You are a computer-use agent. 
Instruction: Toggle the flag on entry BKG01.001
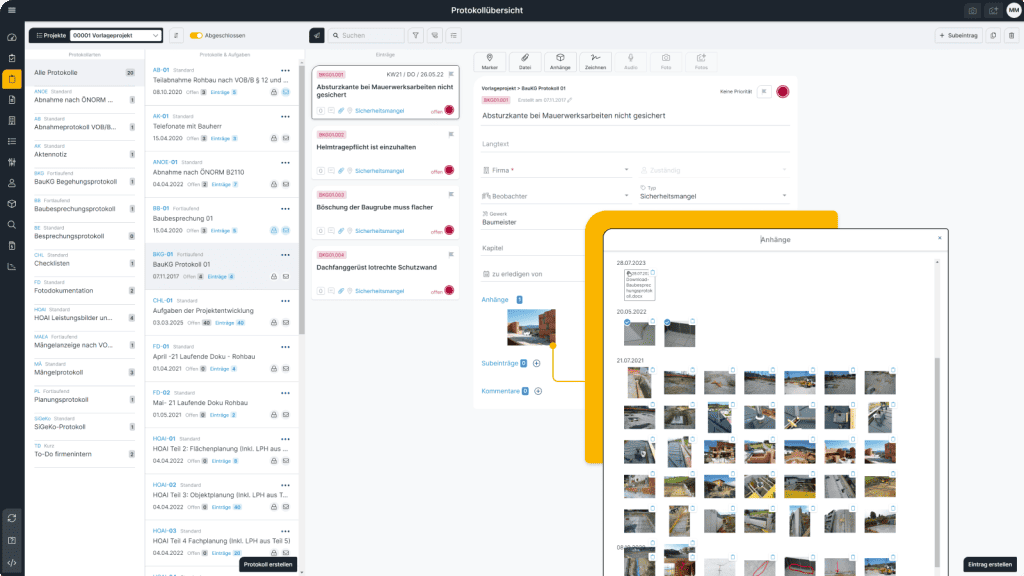tap(453, 75)
